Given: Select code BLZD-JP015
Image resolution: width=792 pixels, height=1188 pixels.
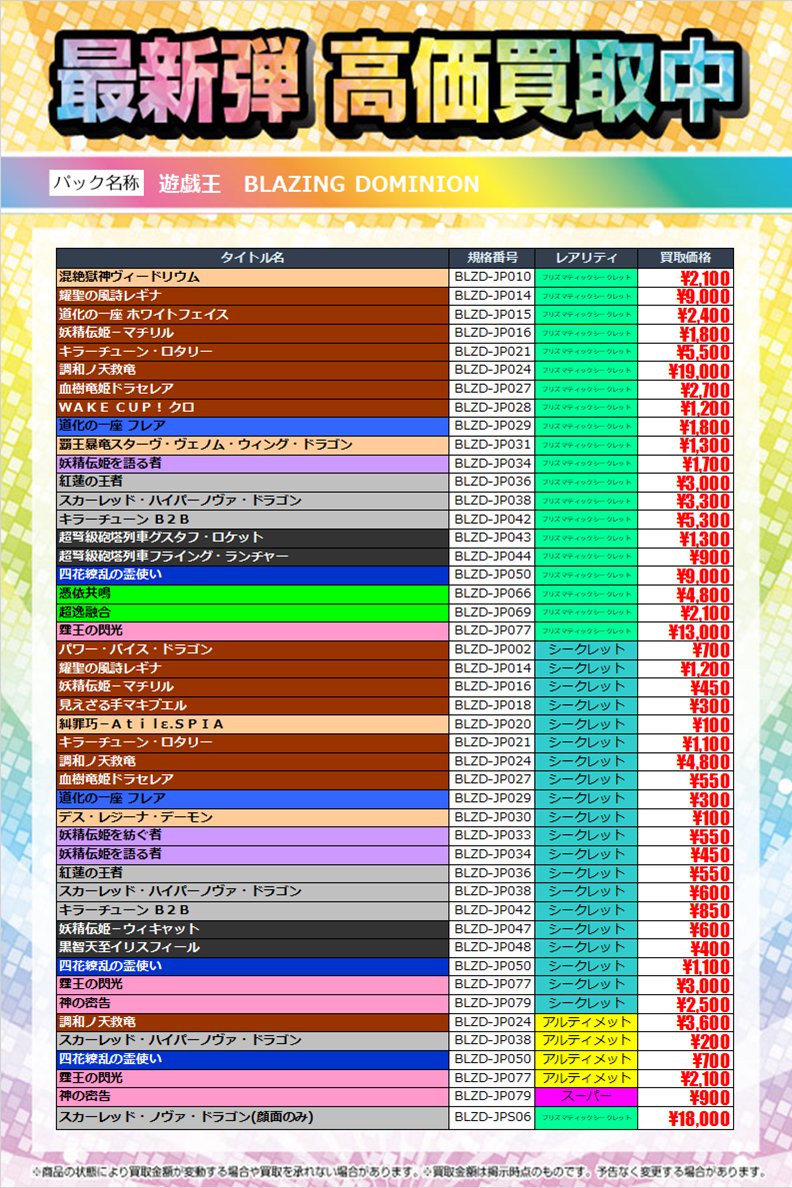Looking at the screenshot, I should click(x=493, y=314).
